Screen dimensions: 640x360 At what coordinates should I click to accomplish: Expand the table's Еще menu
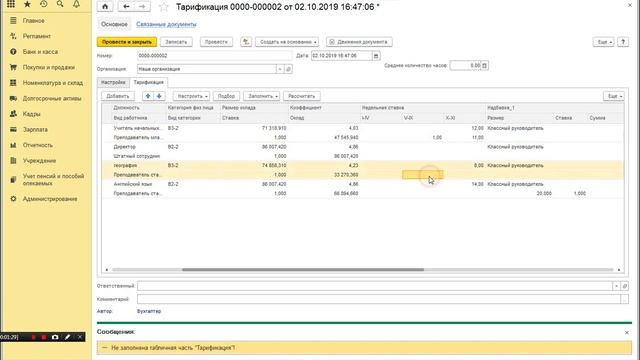(613, 96)
